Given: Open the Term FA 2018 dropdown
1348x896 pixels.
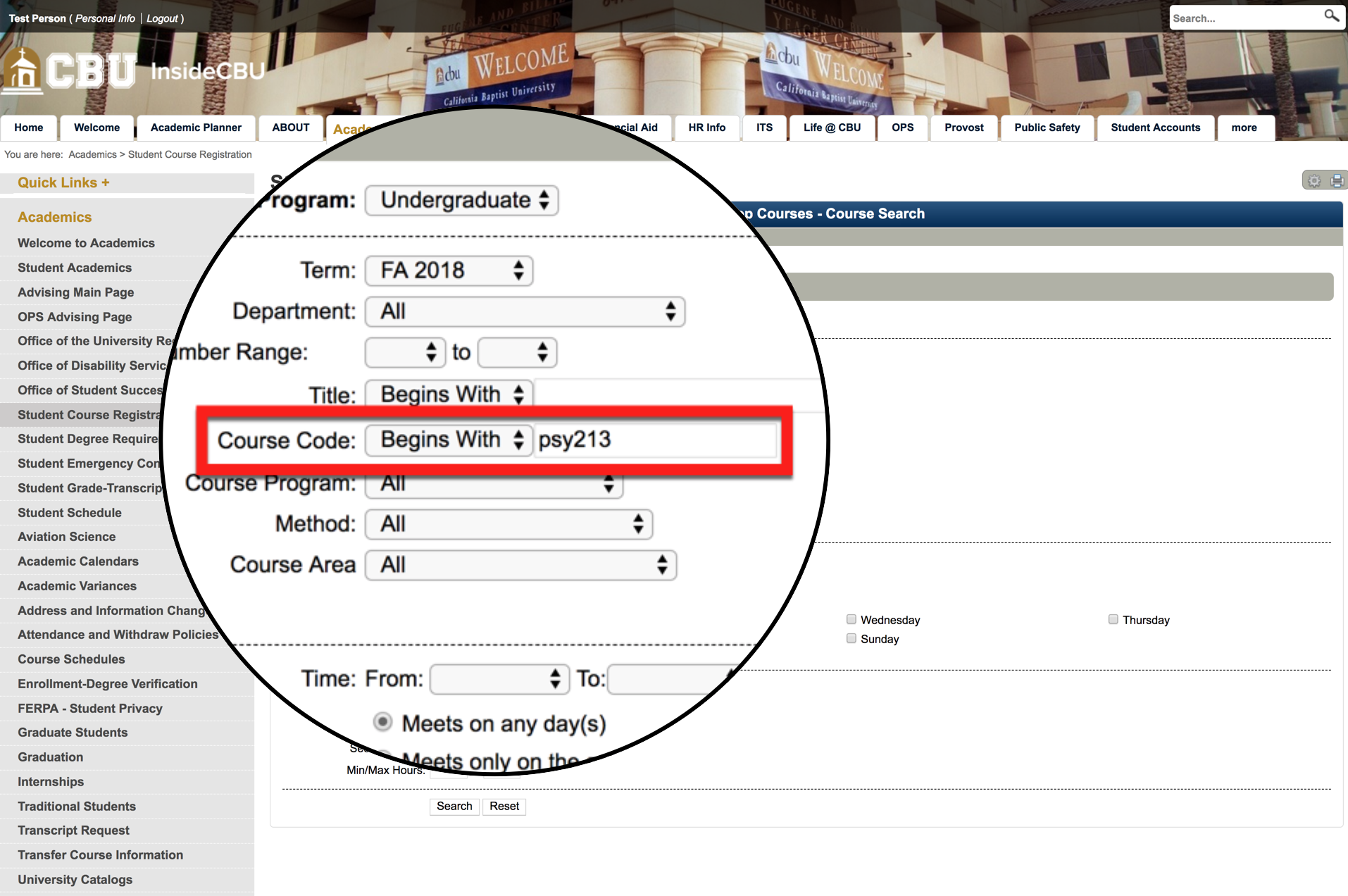Looking at the screenshot, I should tap(449, 270).
